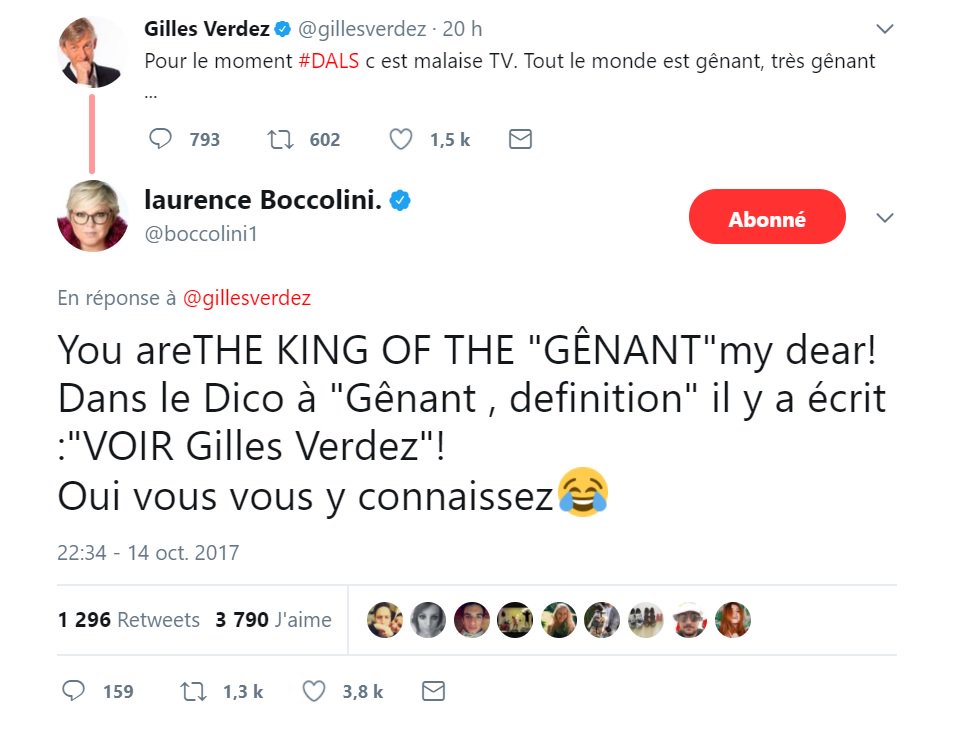Screen dimensions: 953x743
Task: Like the Gilles Verdez tweet
Action: tap(401, 139)
